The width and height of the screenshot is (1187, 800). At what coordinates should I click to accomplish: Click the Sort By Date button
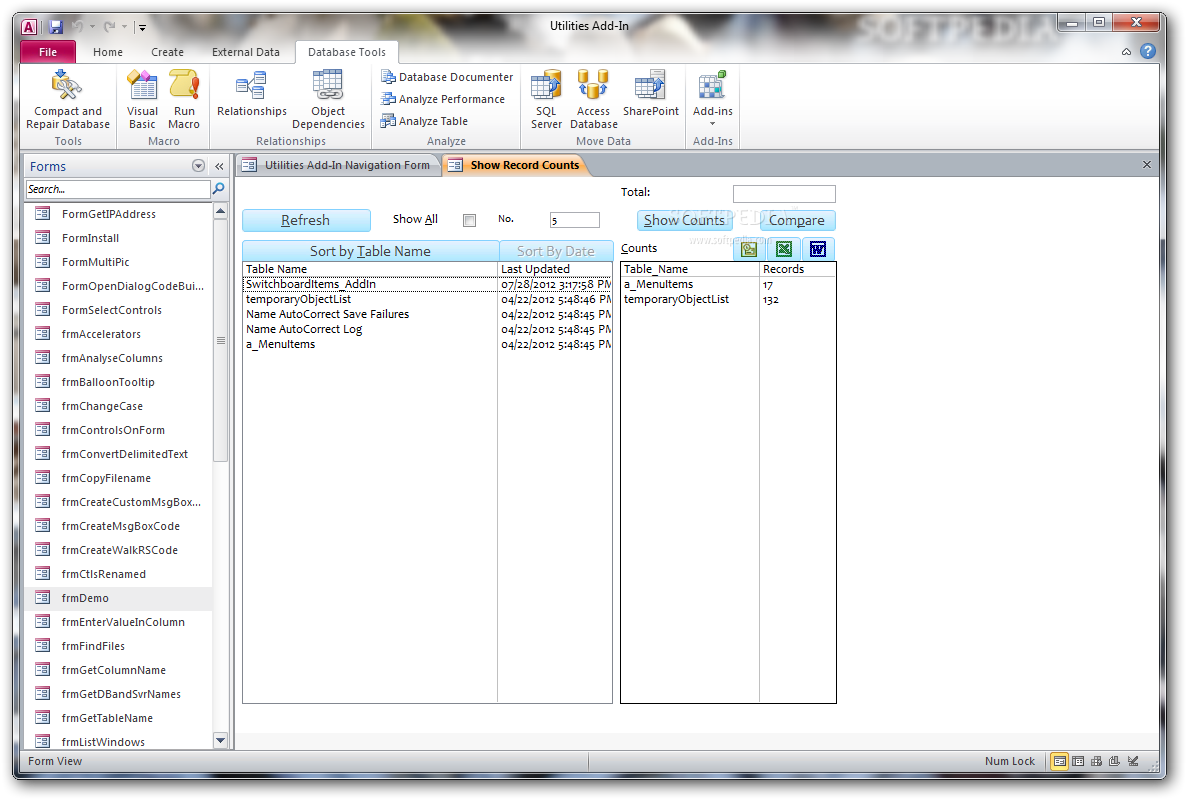[556, 251]
